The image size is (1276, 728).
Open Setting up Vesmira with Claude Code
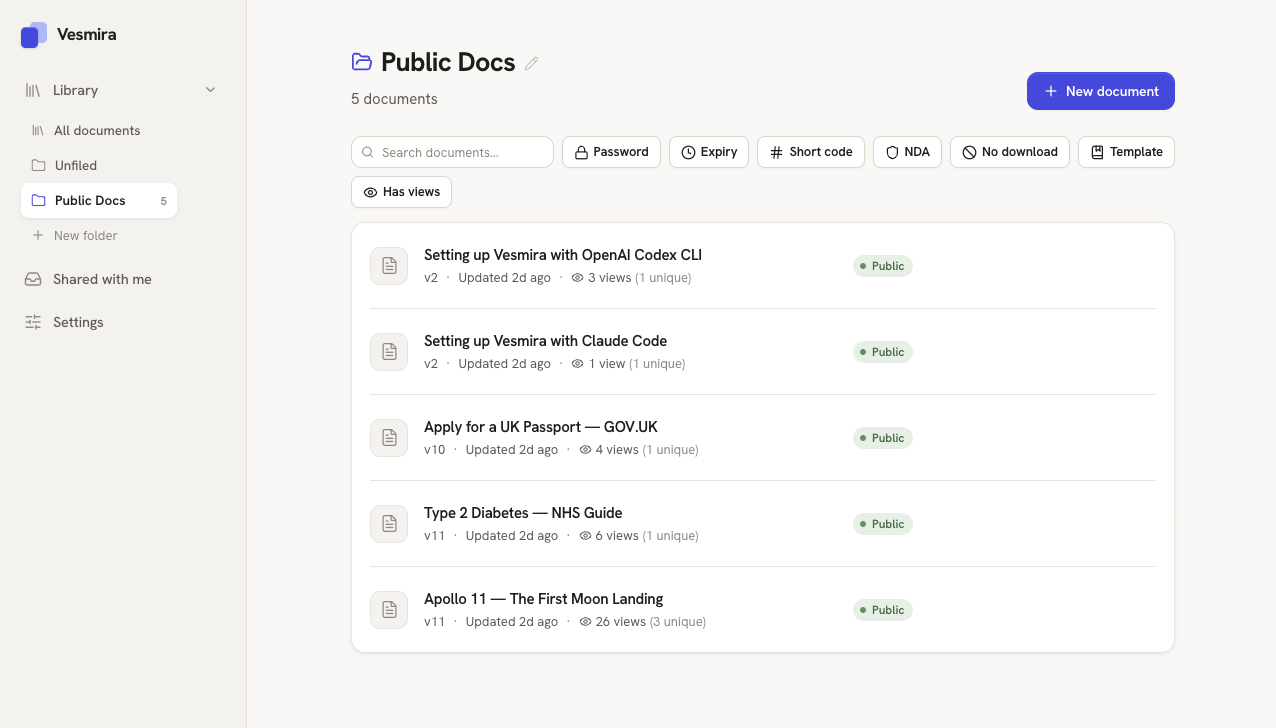click(545, 341)
